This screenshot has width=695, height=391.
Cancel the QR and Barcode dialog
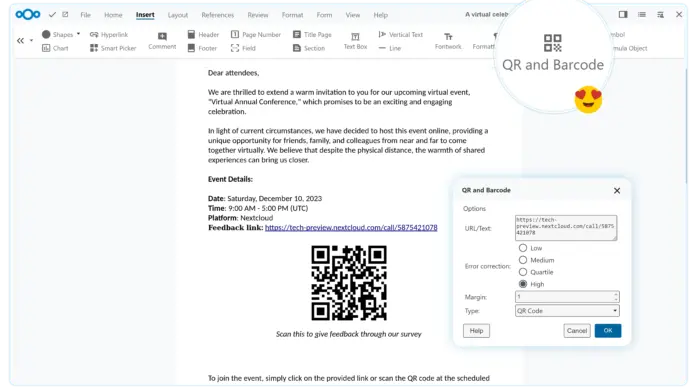click(x=577, y=331)
